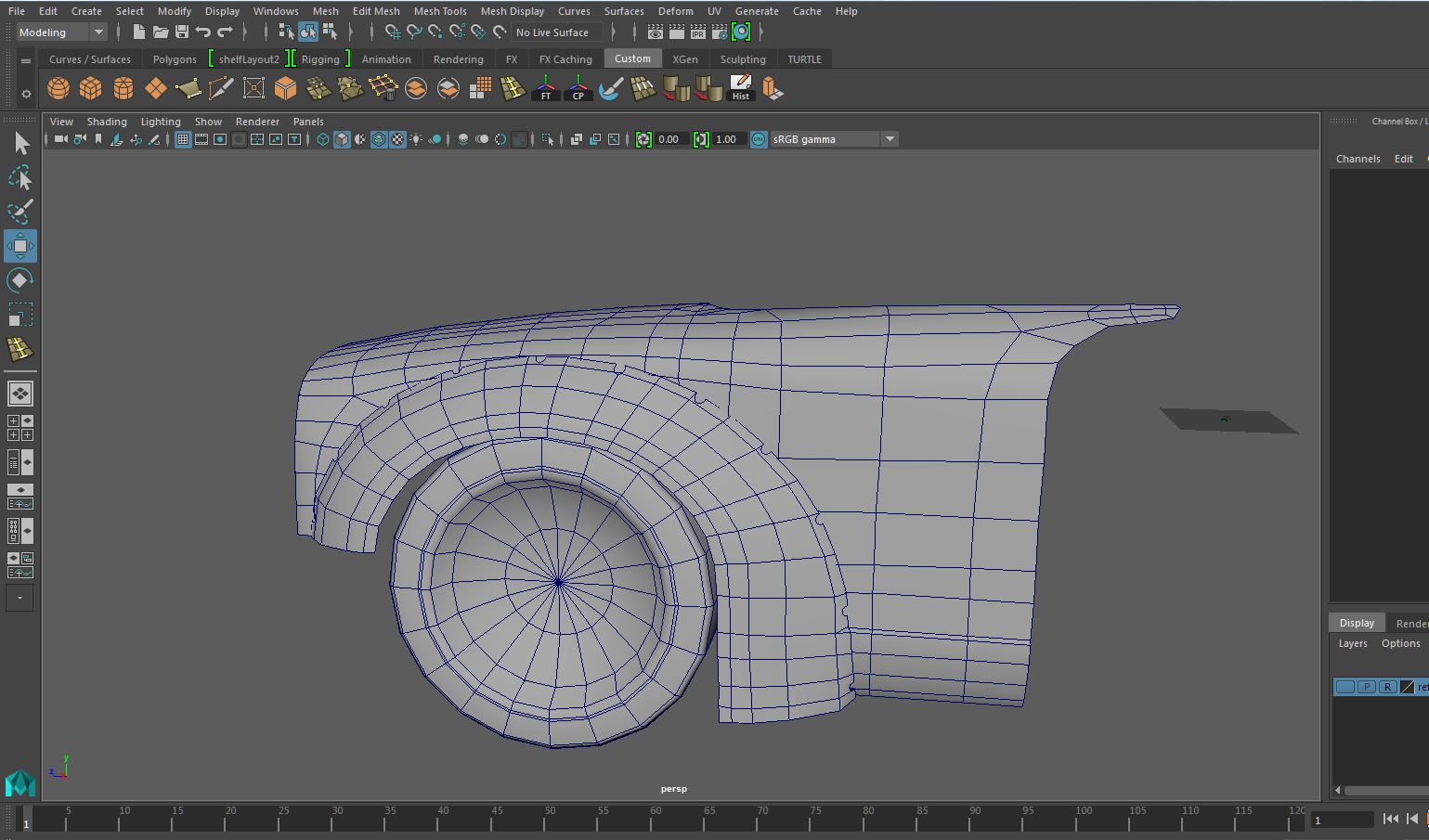Viewport: 1429px width, 840px height.
Task: Switch to the Sculpting shelf tab
Action: click(743, 58)
